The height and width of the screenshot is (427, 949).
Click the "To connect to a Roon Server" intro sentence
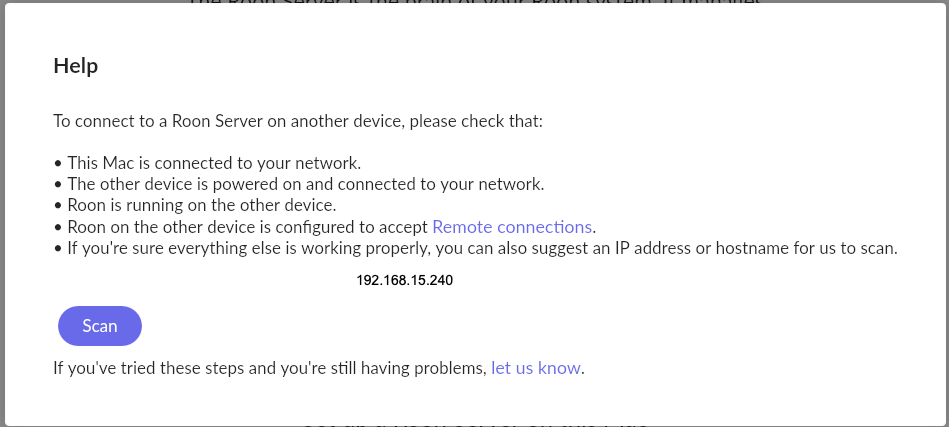coord(200,122)
